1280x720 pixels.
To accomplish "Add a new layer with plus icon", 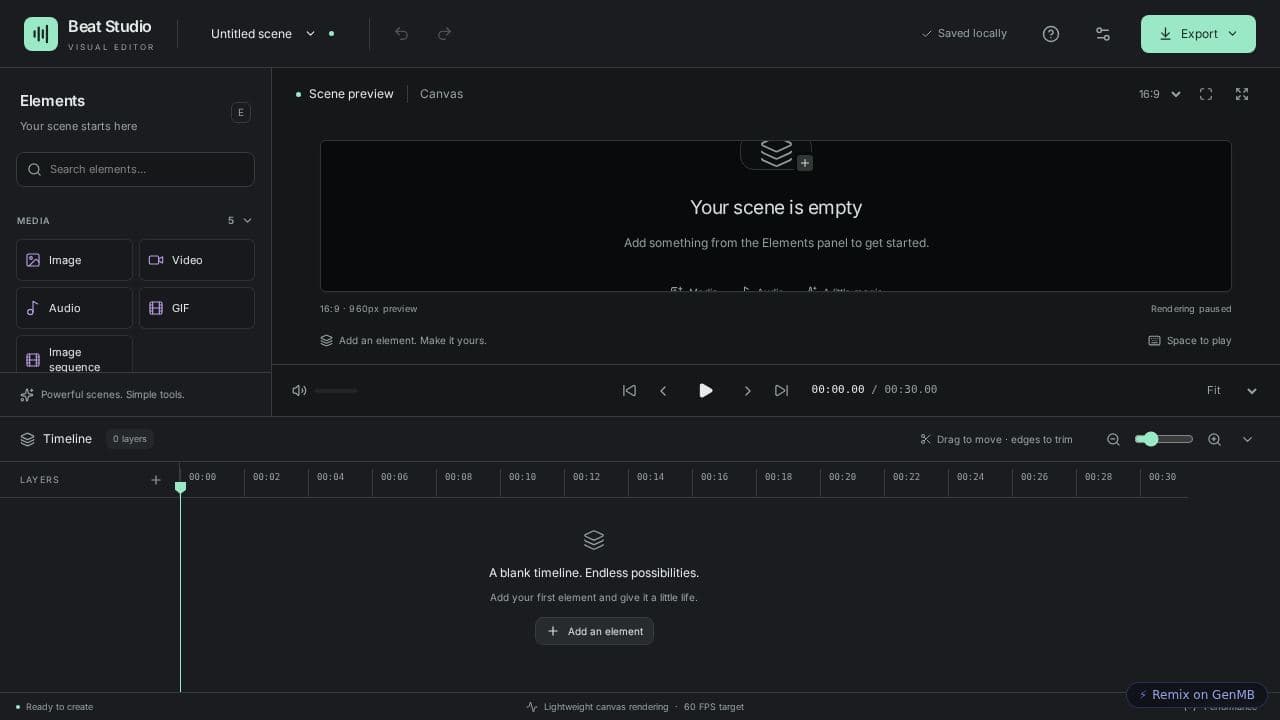I will 156,480.
